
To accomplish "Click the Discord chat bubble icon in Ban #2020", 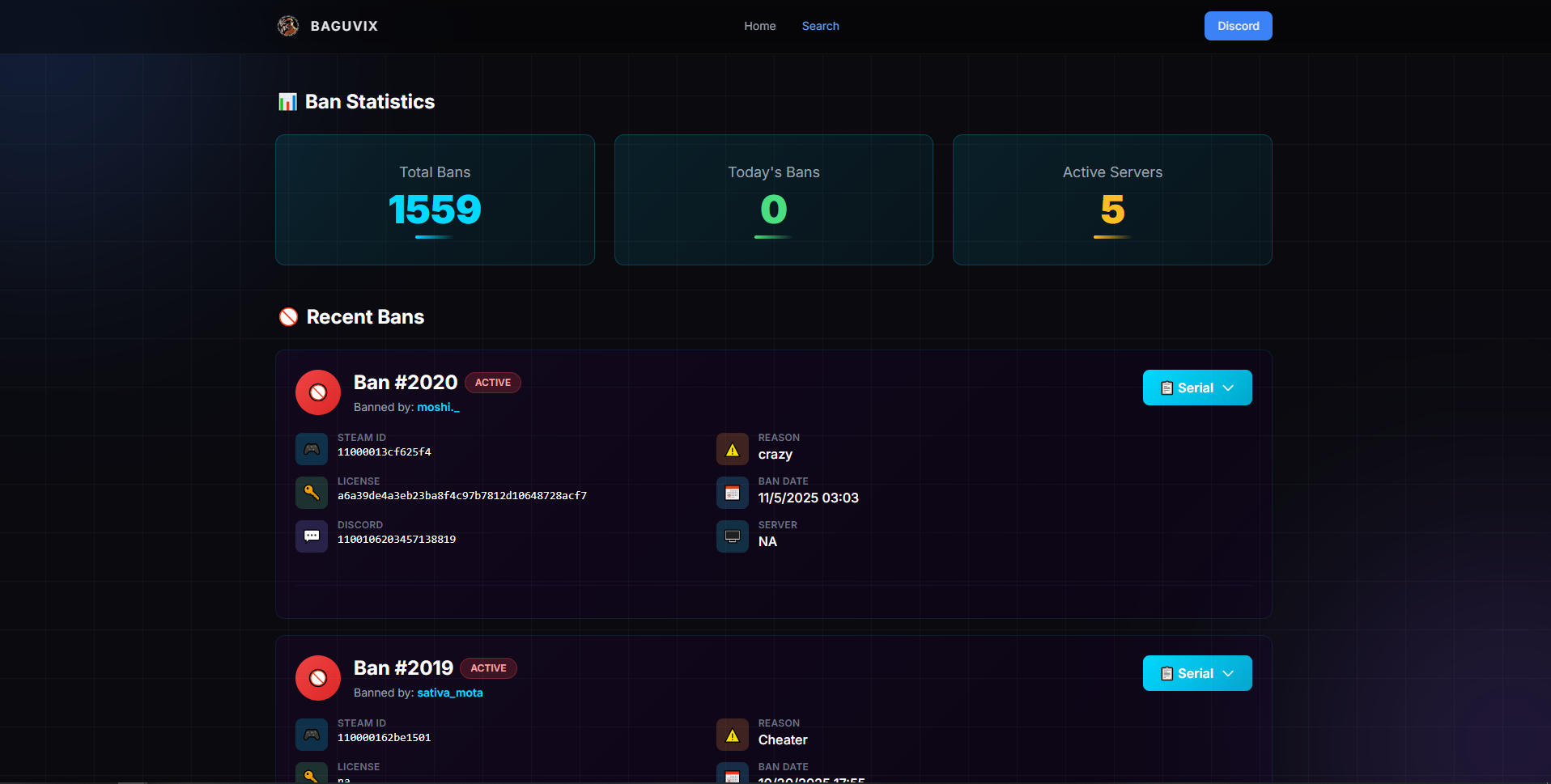I will coord(312,536).
